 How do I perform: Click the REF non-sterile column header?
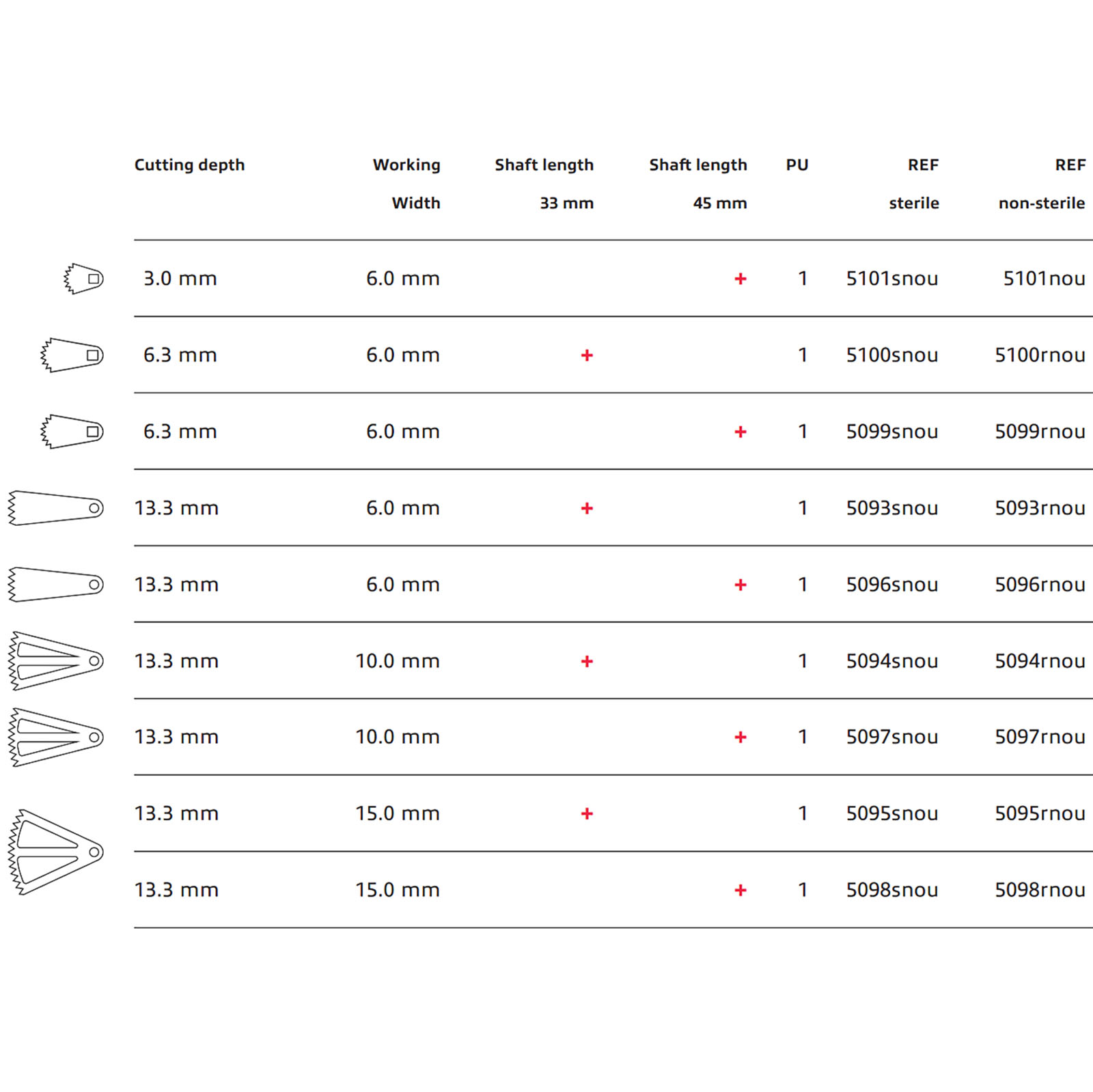click(x=1042, y=184)
